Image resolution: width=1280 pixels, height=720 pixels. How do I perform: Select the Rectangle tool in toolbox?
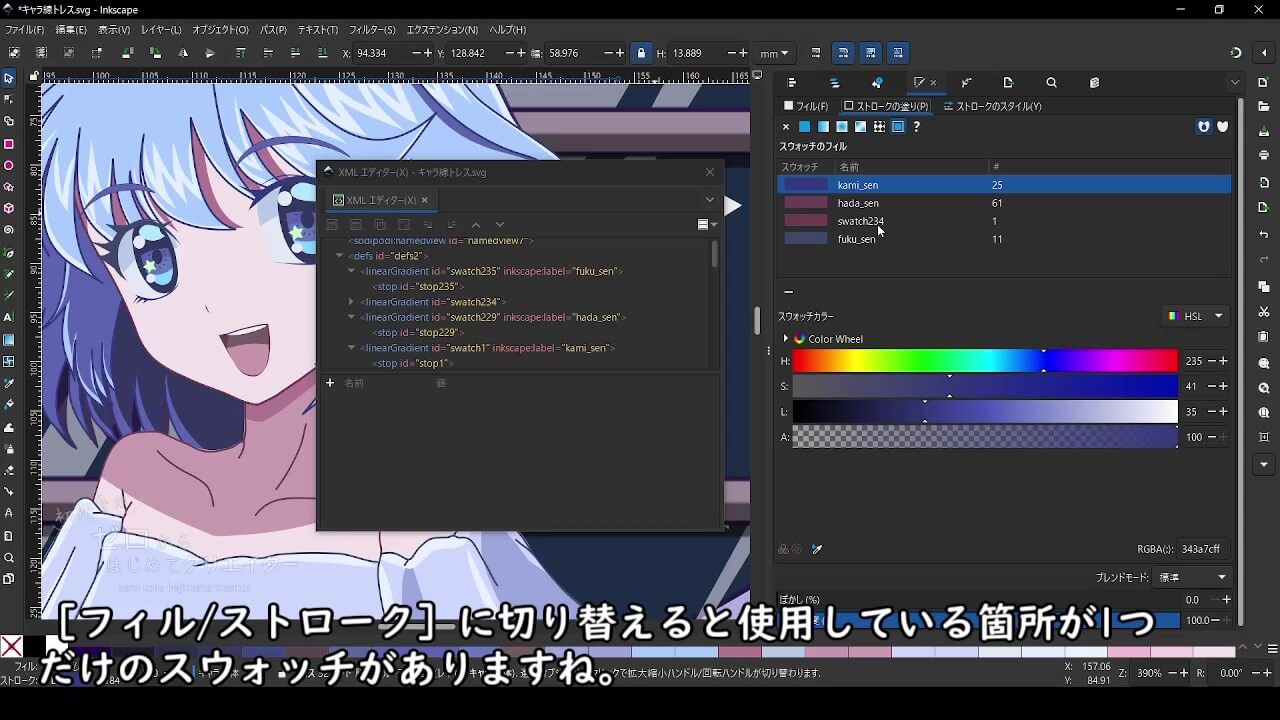pyautogui.click(x=9, y=143)
